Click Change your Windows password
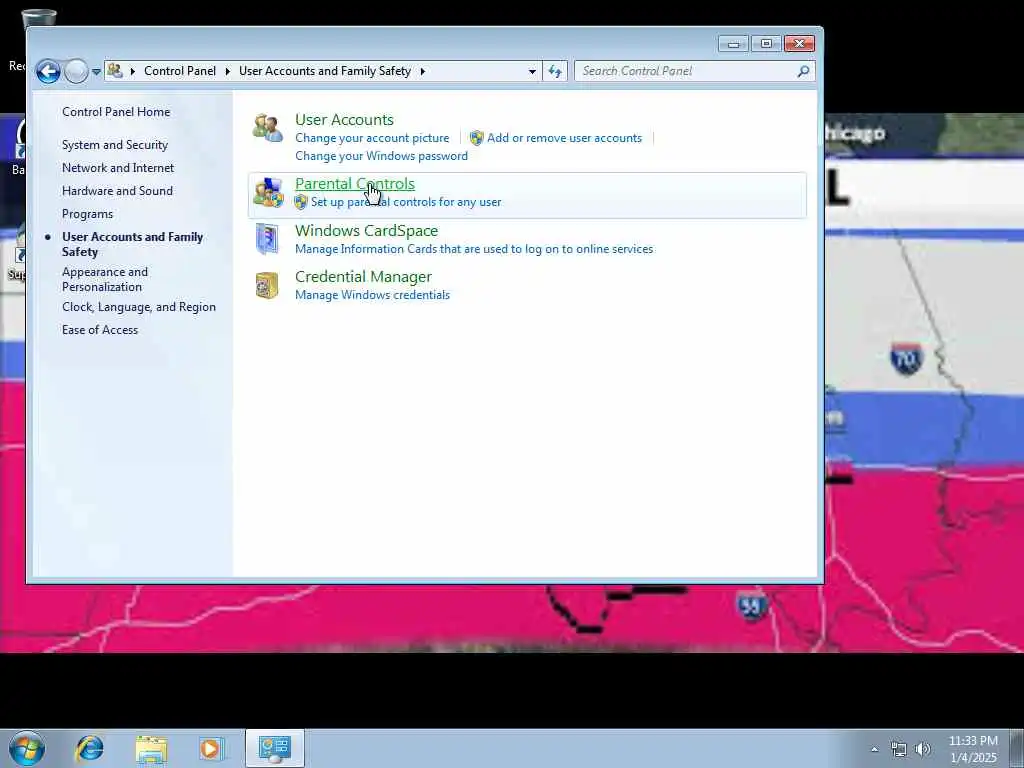 click(381, 156)
